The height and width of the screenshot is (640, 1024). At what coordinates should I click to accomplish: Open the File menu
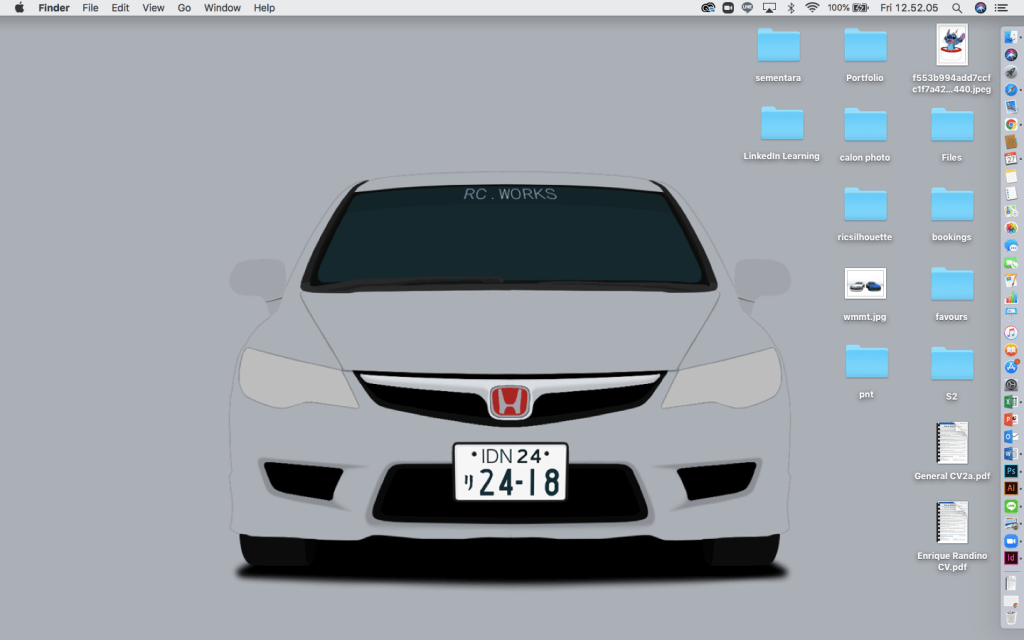90,8
